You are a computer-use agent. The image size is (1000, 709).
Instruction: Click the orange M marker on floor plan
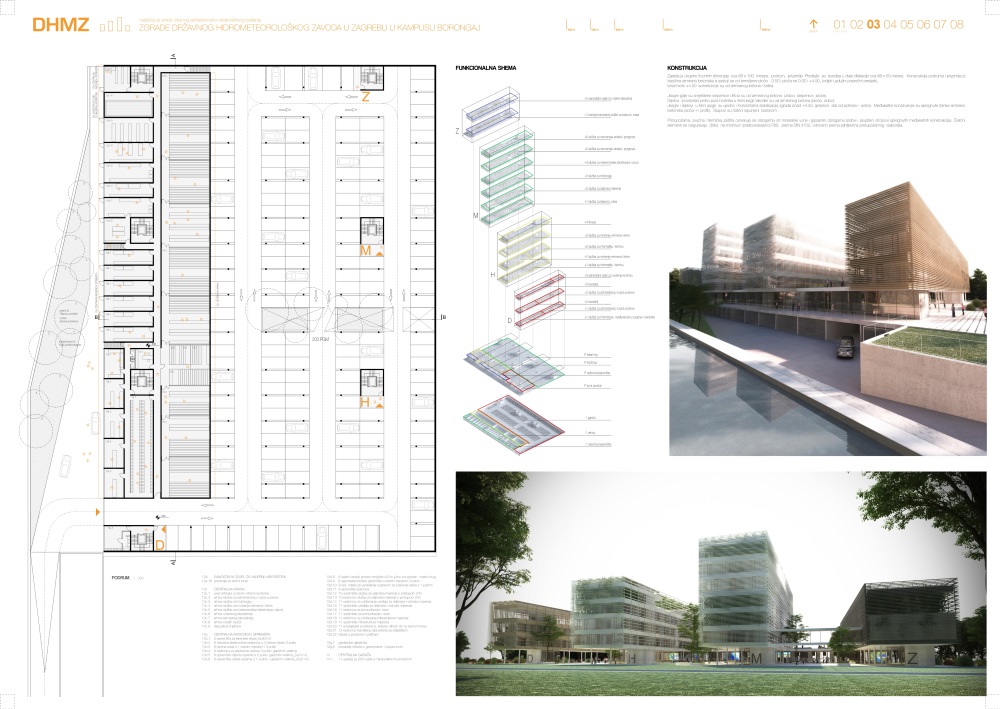[x=367, y=251]
